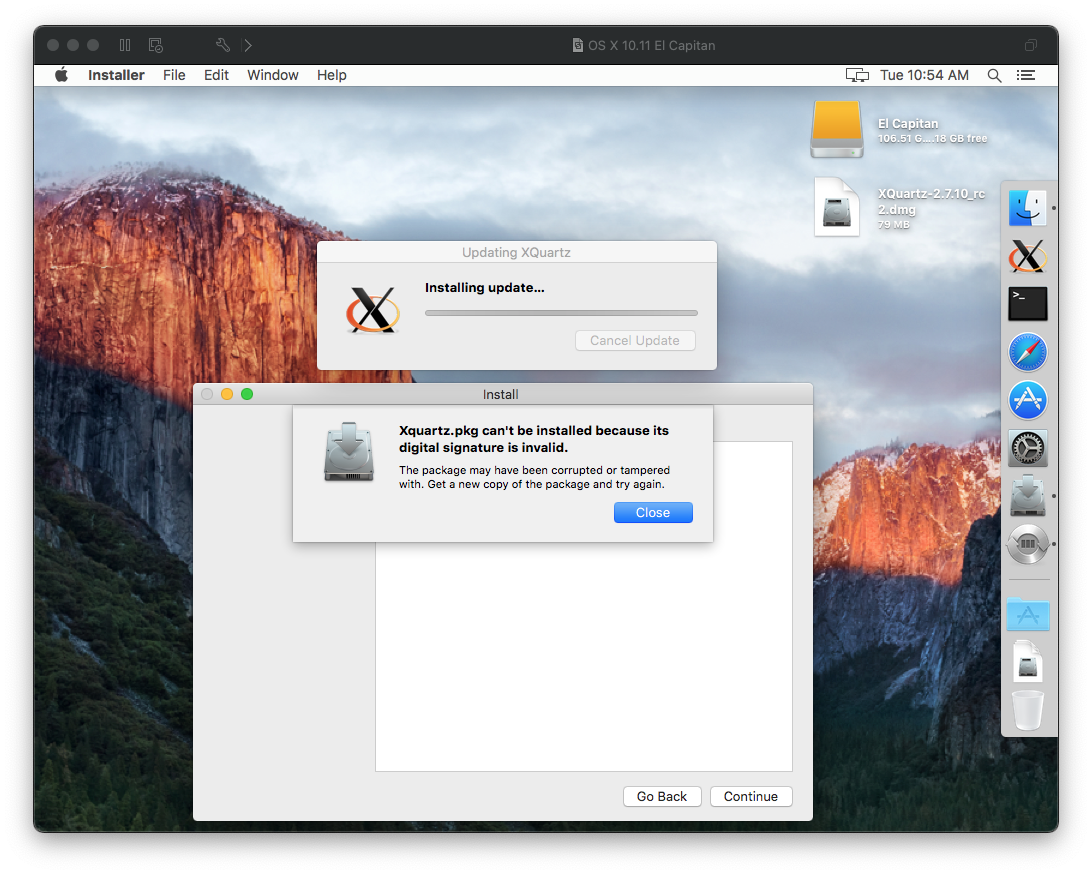
Task: Click the VM window resize icon top right
Action: point(1031,45)
